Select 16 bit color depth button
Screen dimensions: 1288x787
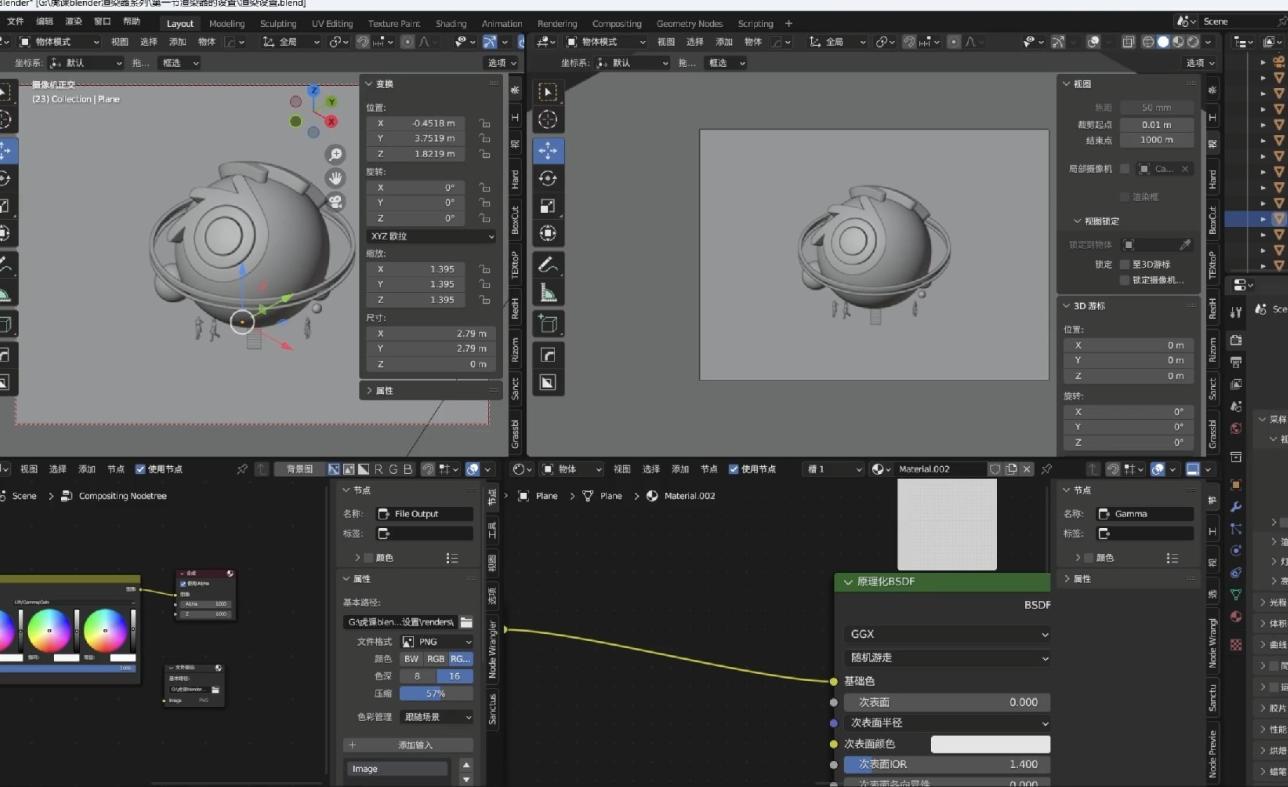coord(454,676)
